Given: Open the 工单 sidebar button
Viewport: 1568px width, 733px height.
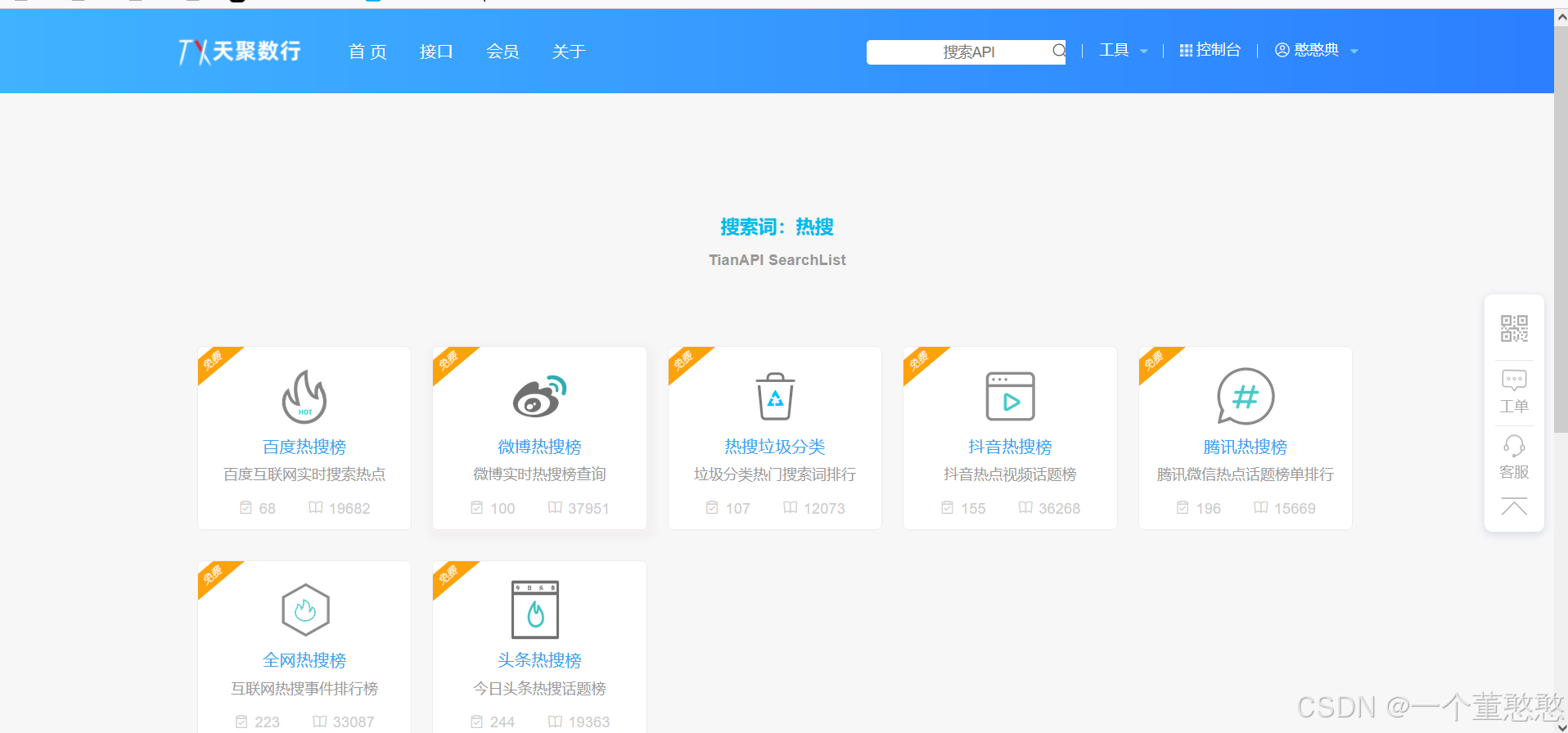Looking at the screenshot, I should click(x=1514, y=392).
